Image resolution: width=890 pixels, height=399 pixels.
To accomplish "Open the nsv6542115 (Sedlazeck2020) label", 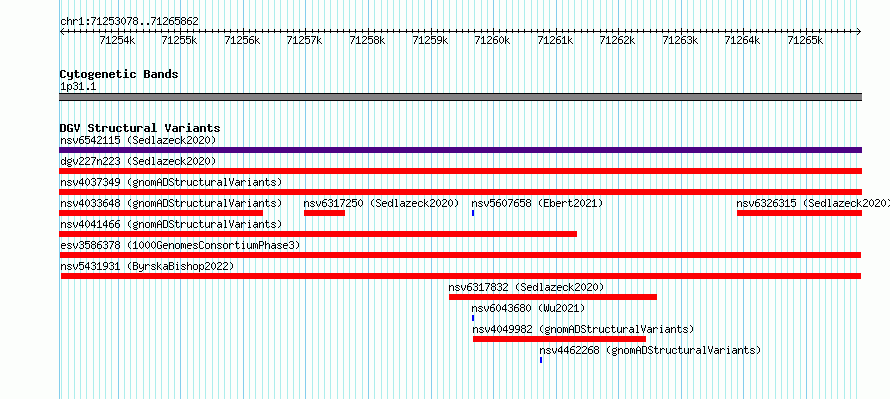I will point(138,140).
